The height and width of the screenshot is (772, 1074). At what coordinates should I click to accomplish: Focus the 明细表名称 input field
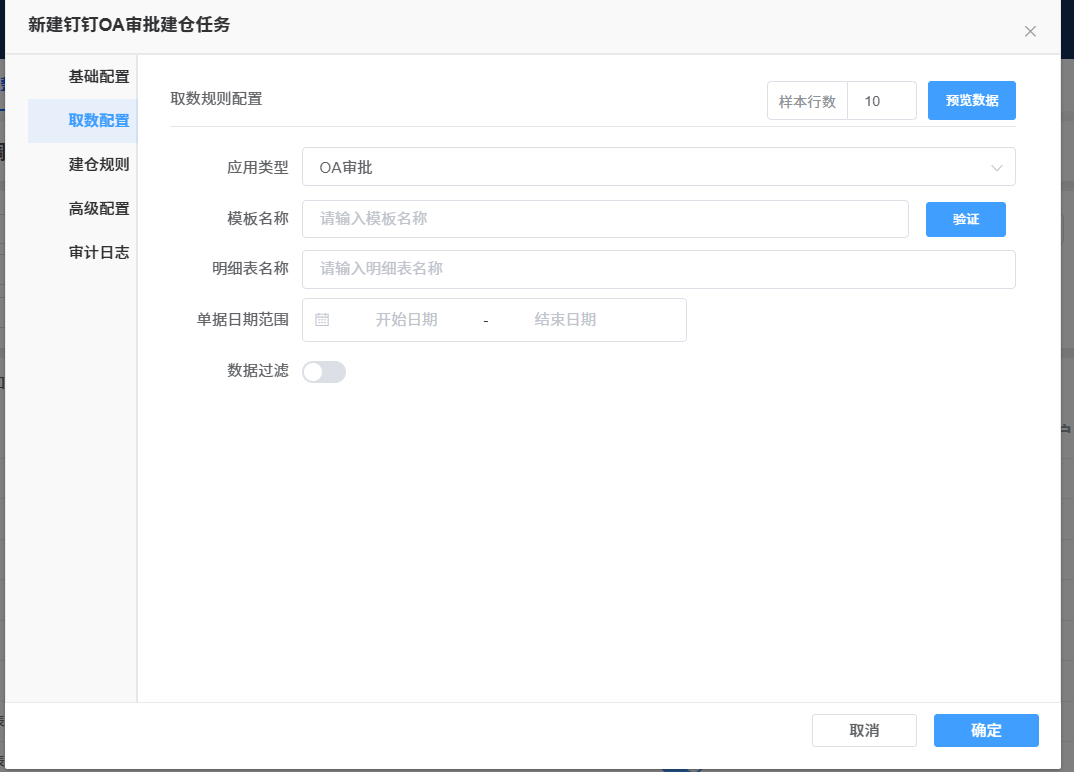pyautogui.click(x=658, y=269)
